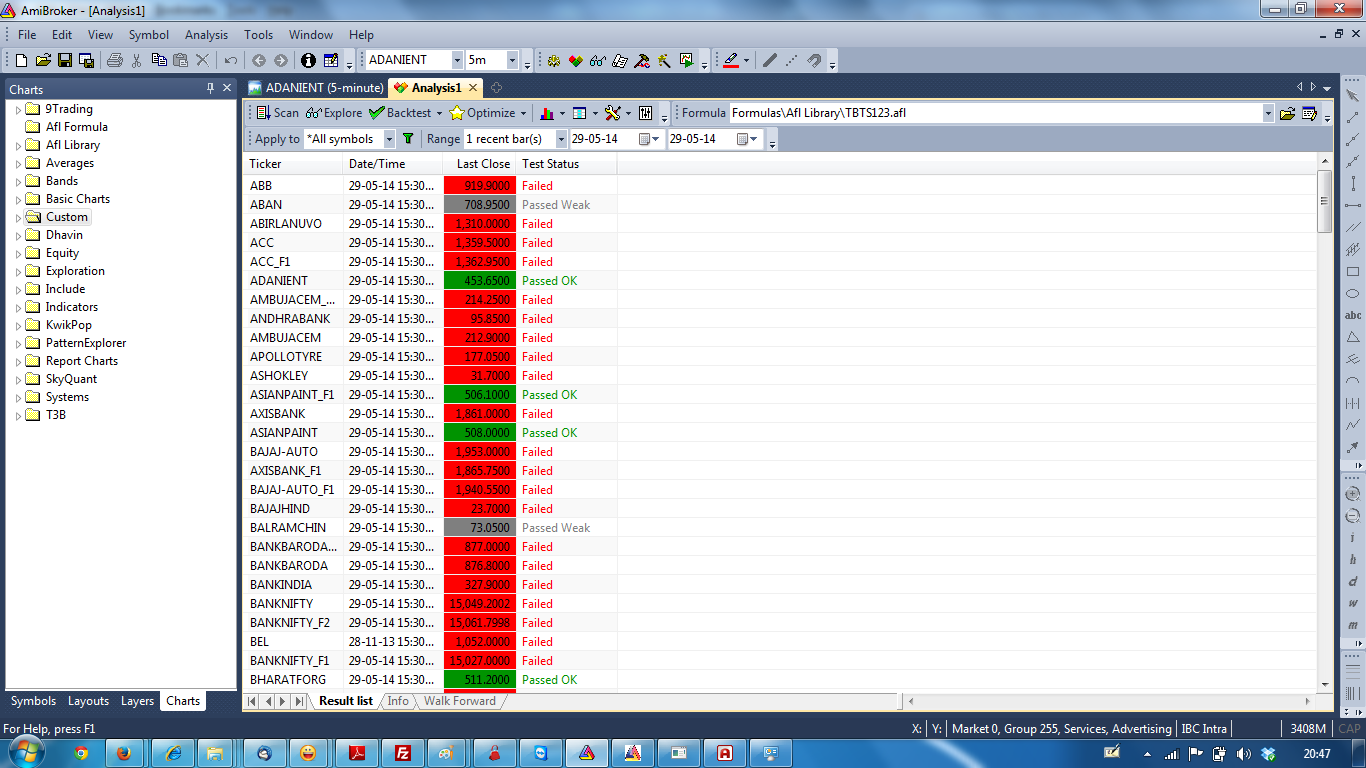This screenshot has height=768, width=1366.
Task: Create a new file using the toolbar icon
Action: point(21,60)
